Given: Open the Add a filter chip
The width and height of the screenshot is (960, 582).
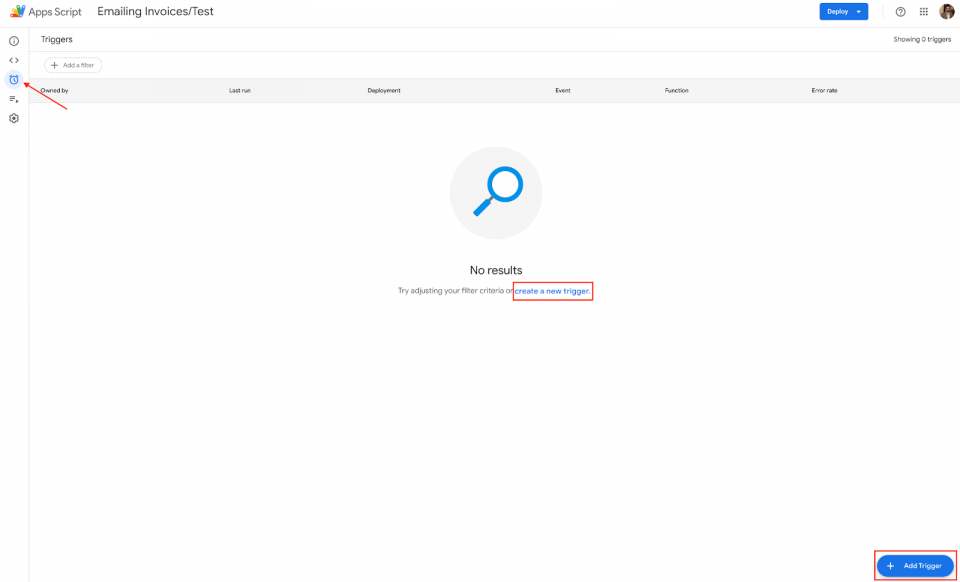Looking at the screenshot, I should tap(72, 64).
